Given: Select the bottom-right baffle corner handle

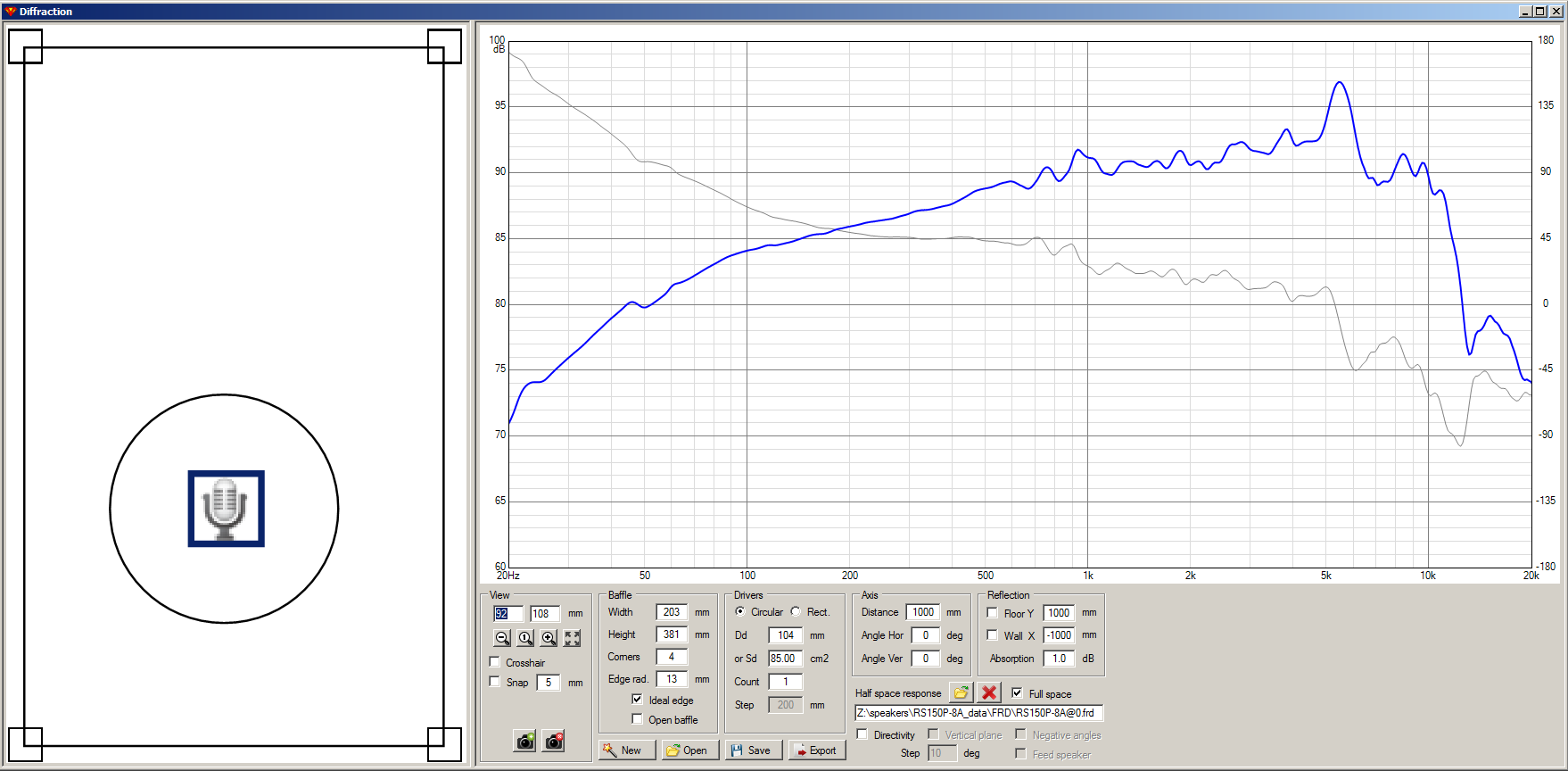Looking at the screenshot, I should [444, 744].
